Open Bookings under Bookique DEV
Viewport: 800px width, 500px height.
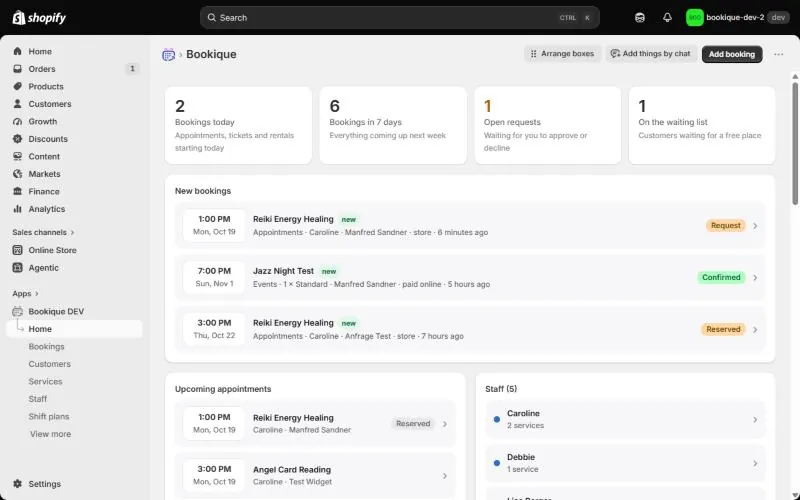[46, 346]
